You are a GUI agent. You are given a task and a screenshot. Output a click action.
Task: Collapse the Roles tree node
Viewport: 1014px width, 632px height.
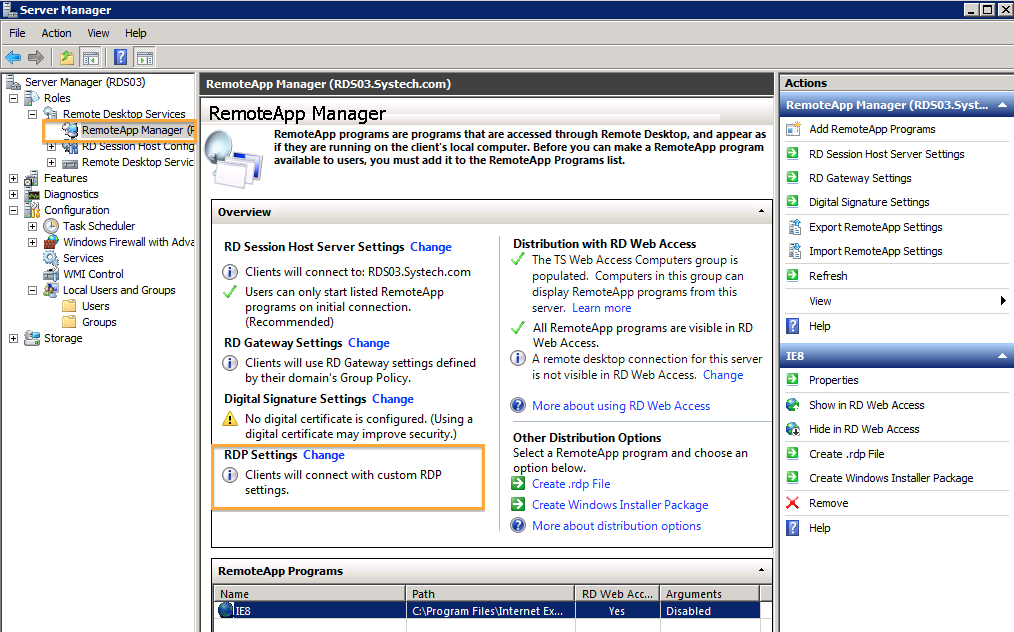[x=14, y=98]
